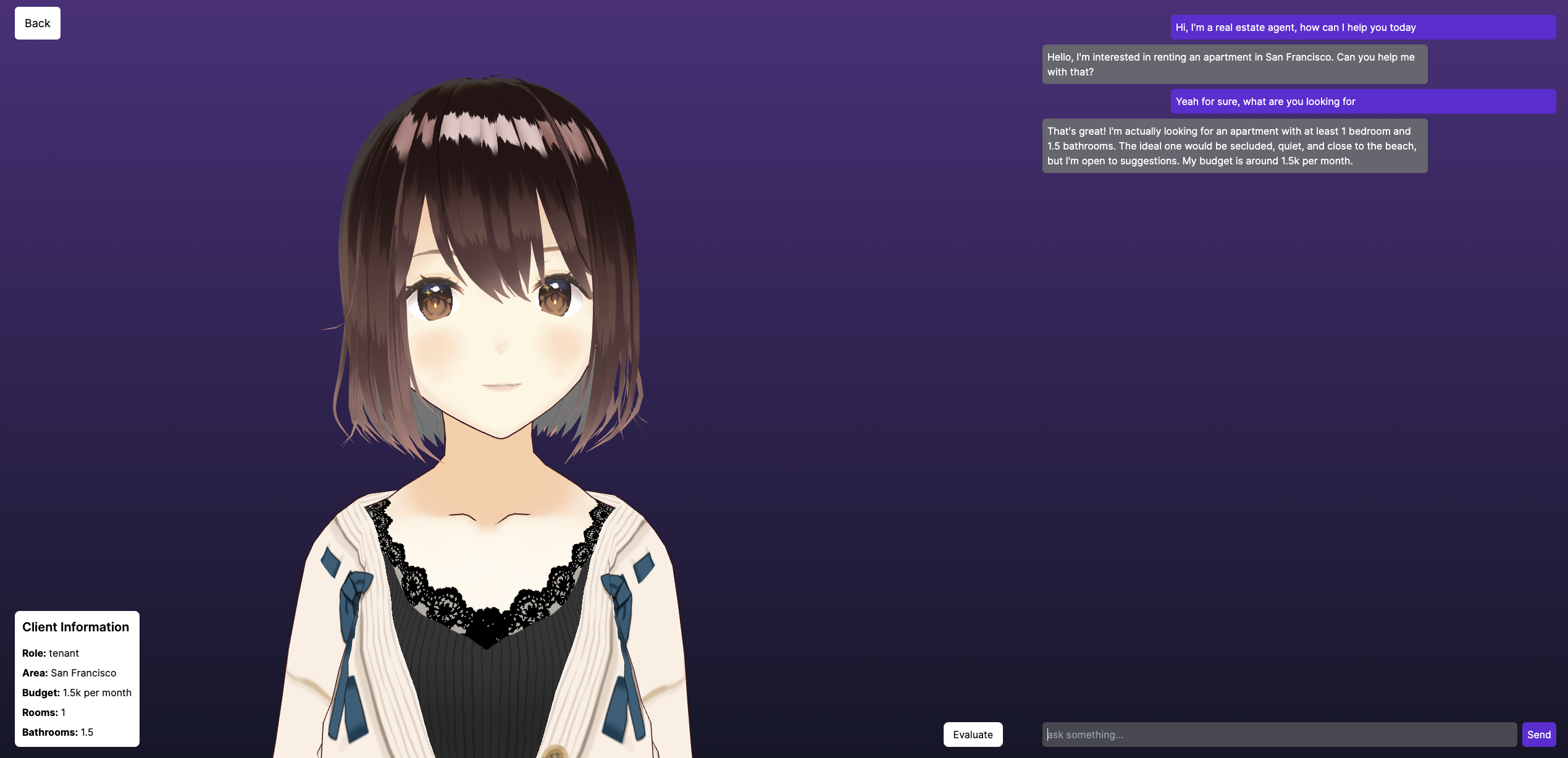Viewport: 1568px width, 758px height.
Task: Click the client's San Francisco apartment message
Action: click(x=1234, y=64)
